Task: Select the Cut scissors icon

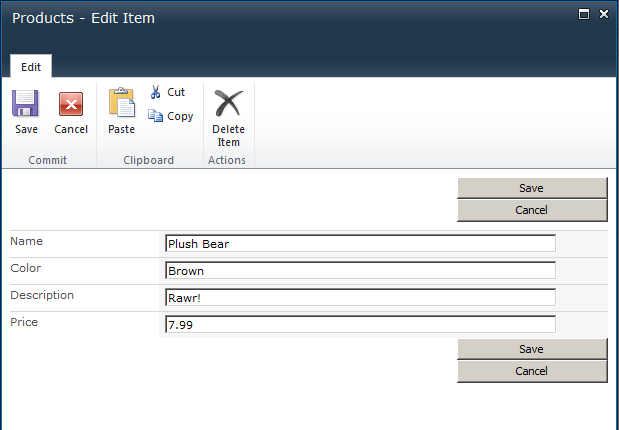Action: pyautogui.click(x=156, y=92)
